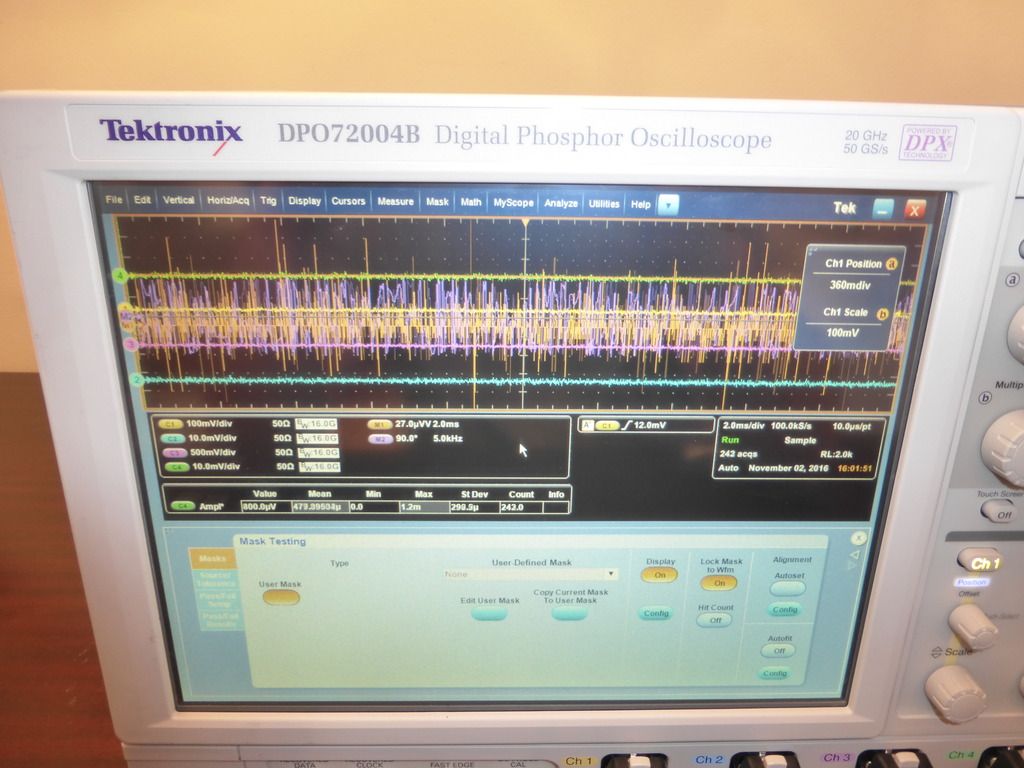This screenshot has width=1024, height=768.
Task: Toggle the mask Display On button
Action: click(x=660, y=575)
